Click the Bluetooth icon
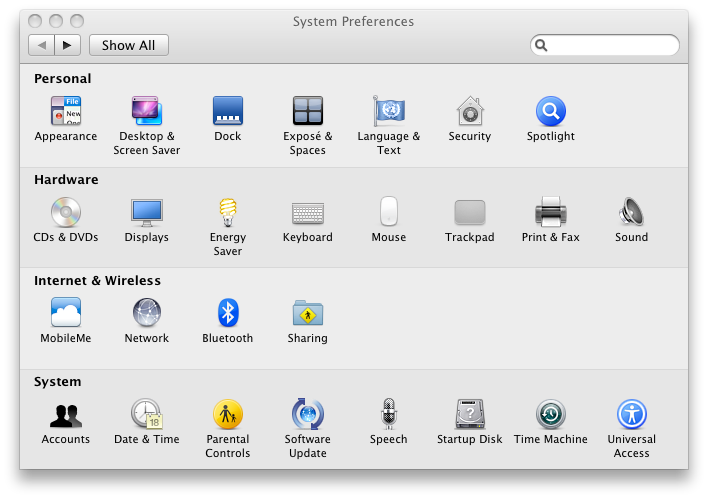Screen dimensions: 708x499 [228, 313]
